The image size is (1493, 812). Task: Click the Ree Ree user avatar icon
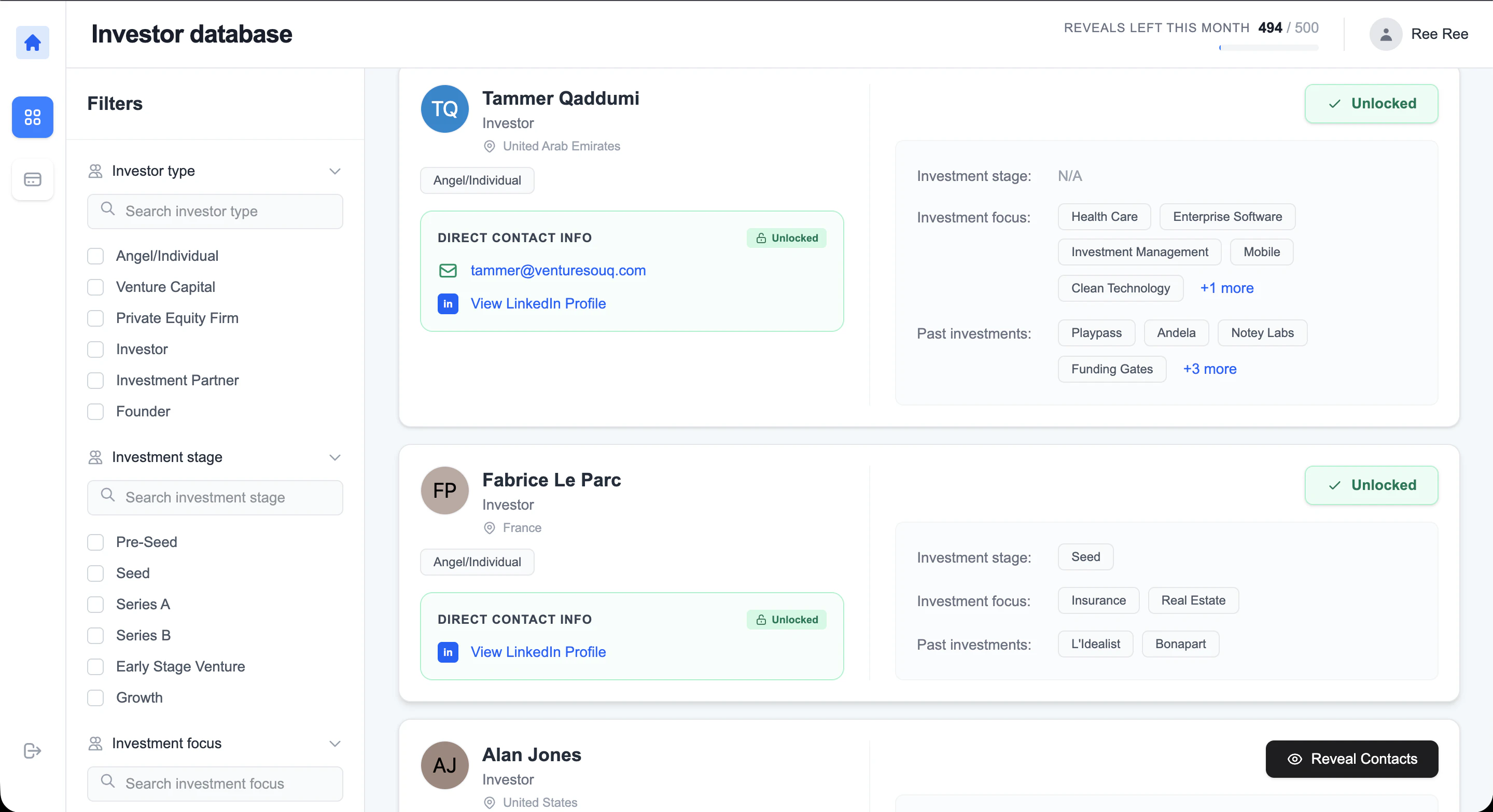[1386, 34]
